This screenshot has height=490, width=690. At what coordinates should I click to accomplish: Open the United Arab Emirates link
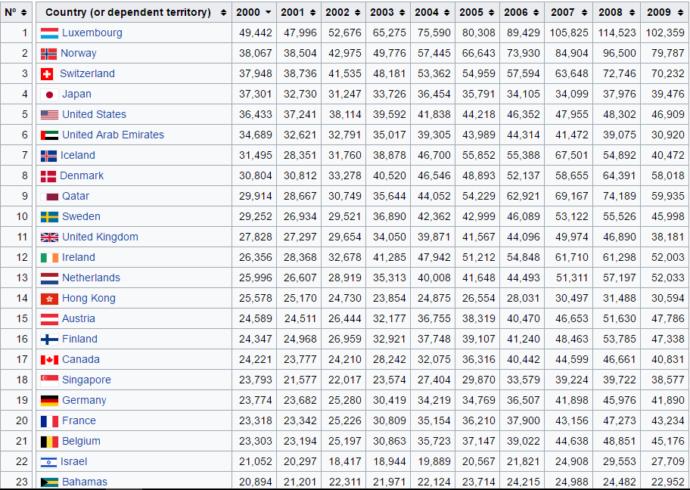point(113,135)
